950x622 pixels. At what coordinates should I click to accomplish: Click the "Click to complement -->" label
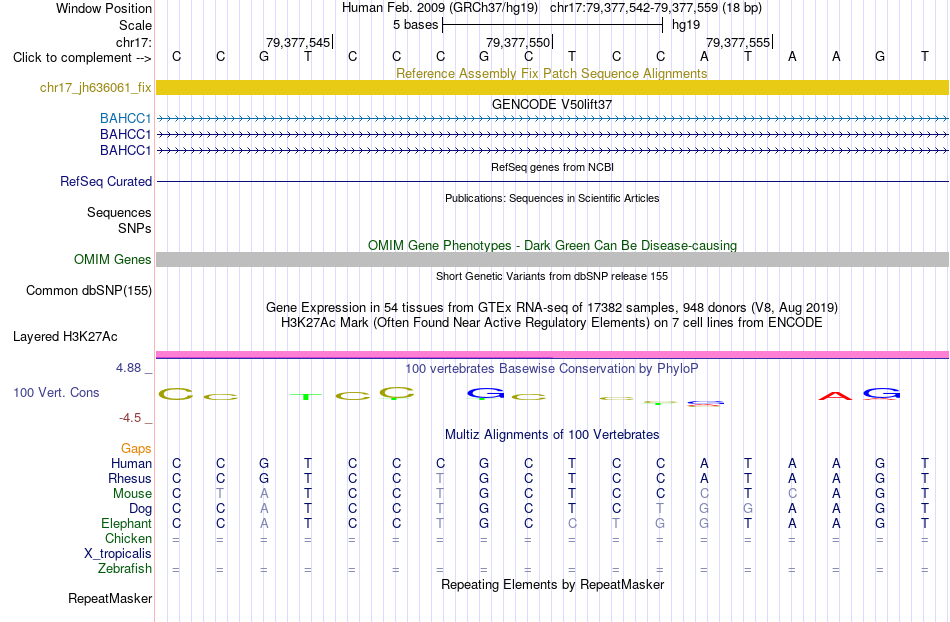click(82, 58)
